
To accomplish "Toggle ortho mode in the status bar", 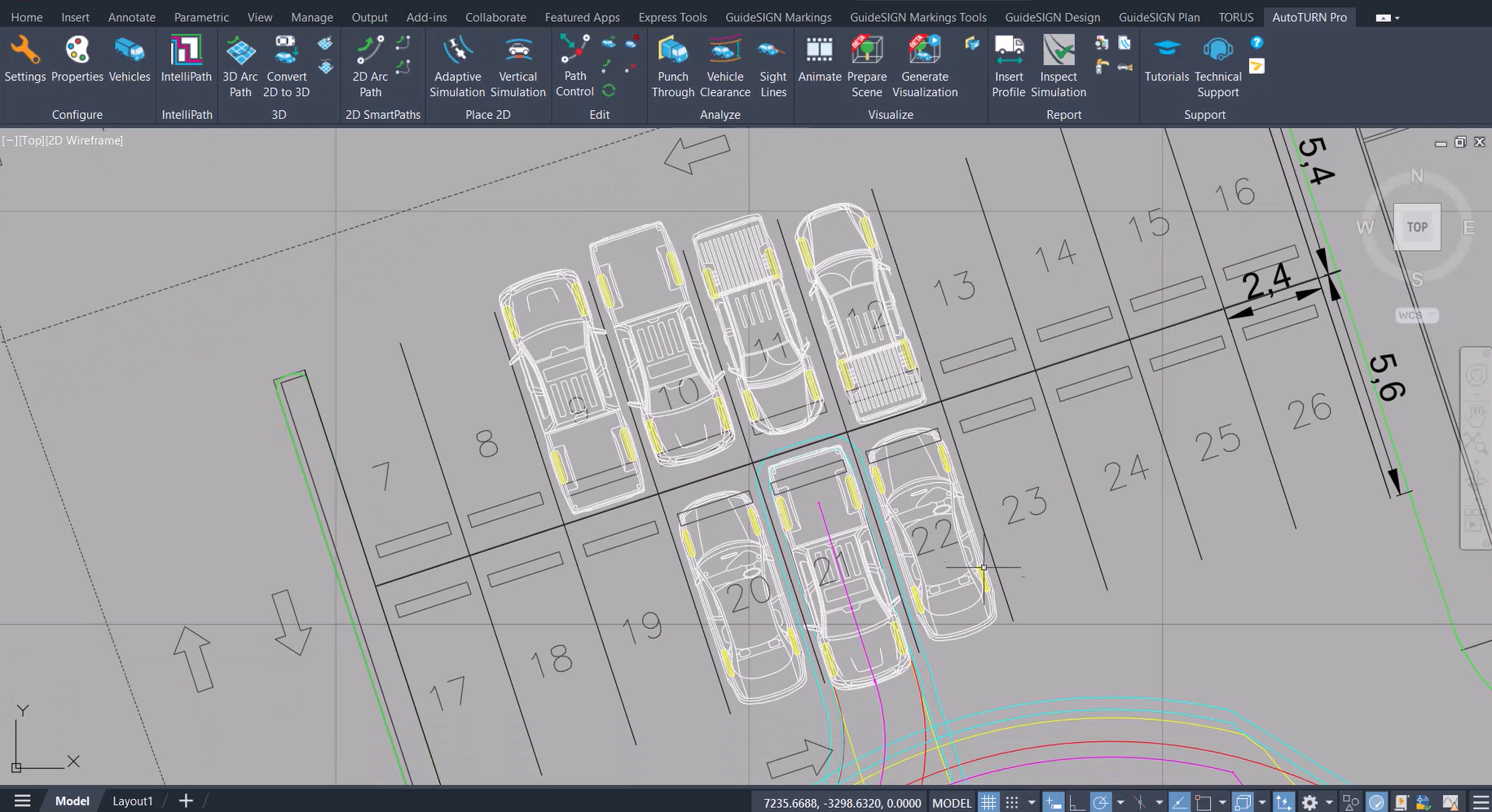I will click(x=1077, y=802).
